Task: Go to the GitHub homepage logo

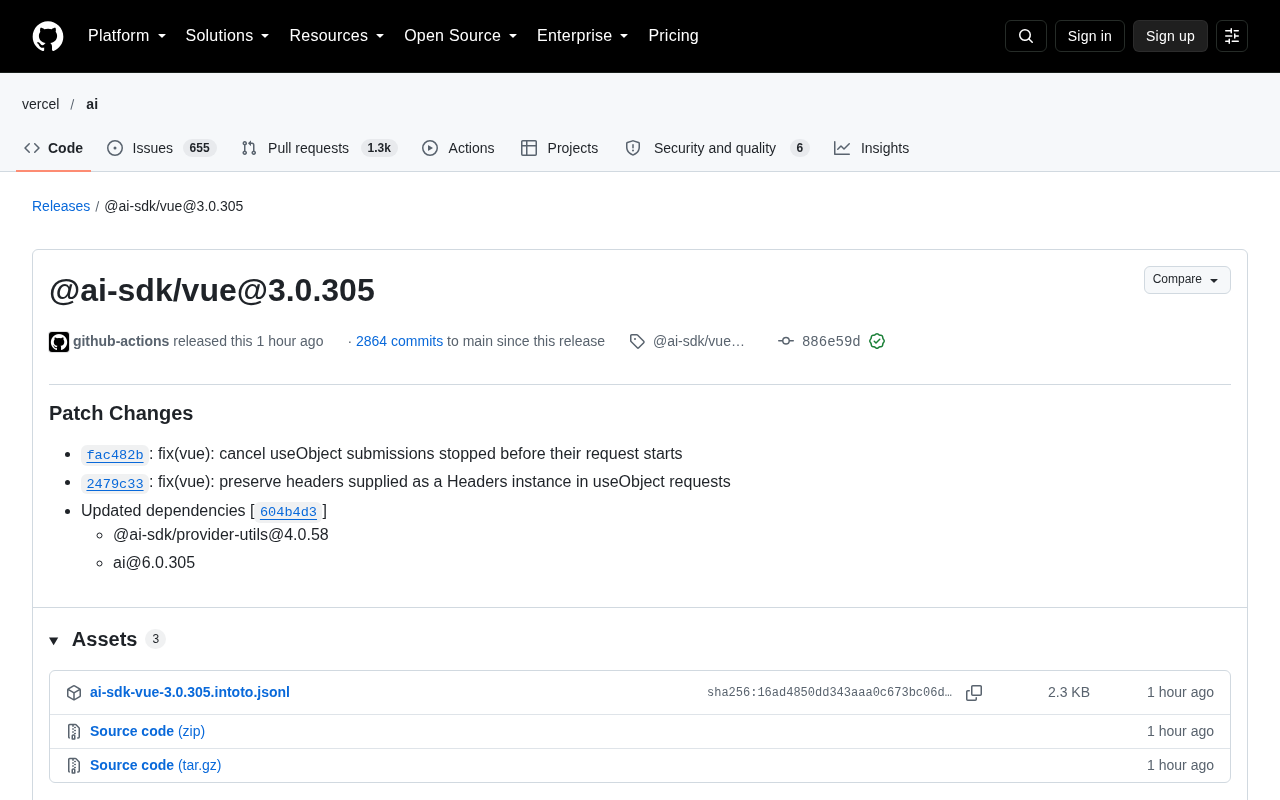Action: pyautogui.click(x=48, y=36)
